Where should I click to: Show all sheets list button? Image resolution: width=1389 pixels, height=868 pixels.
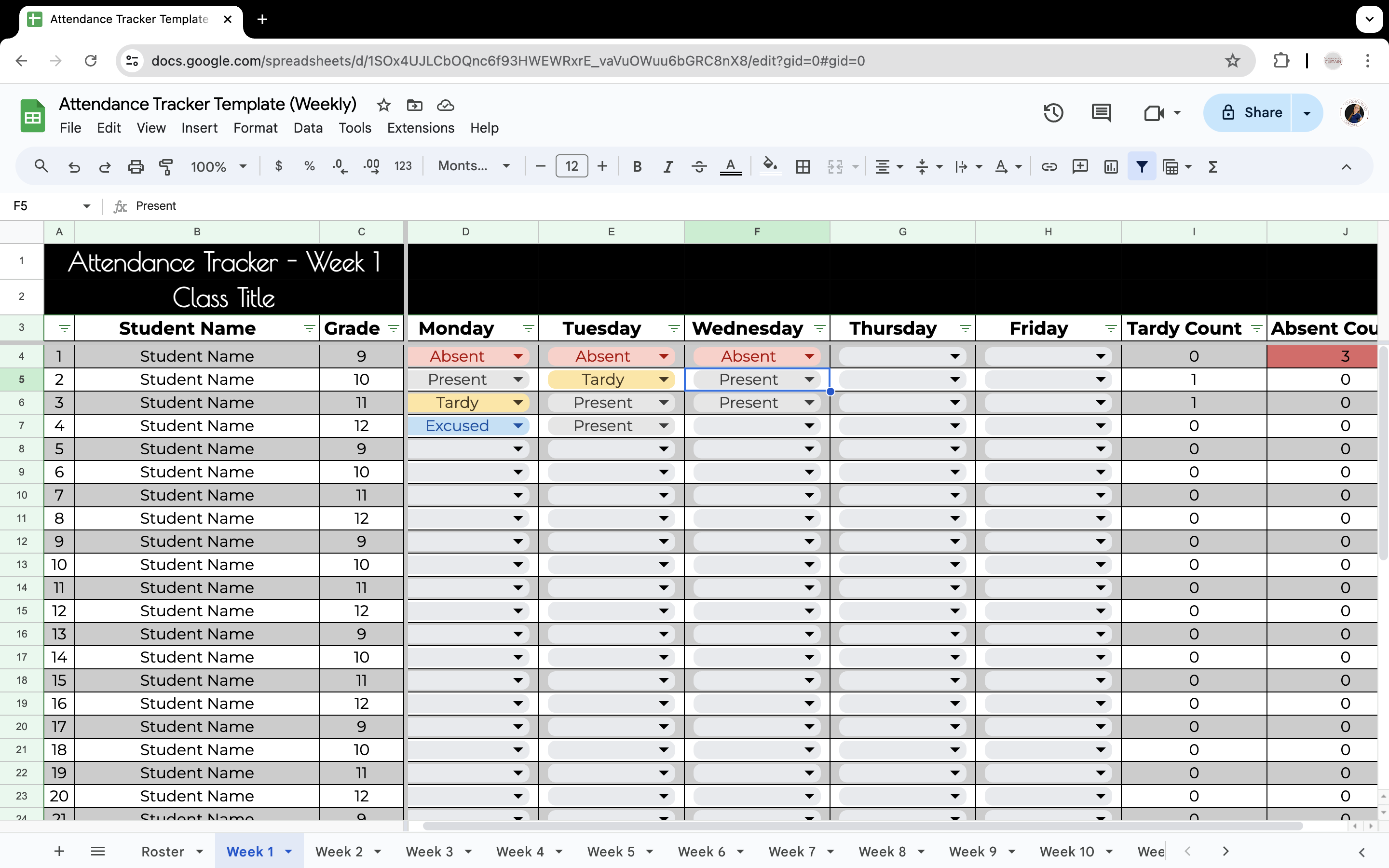[97, 851]
